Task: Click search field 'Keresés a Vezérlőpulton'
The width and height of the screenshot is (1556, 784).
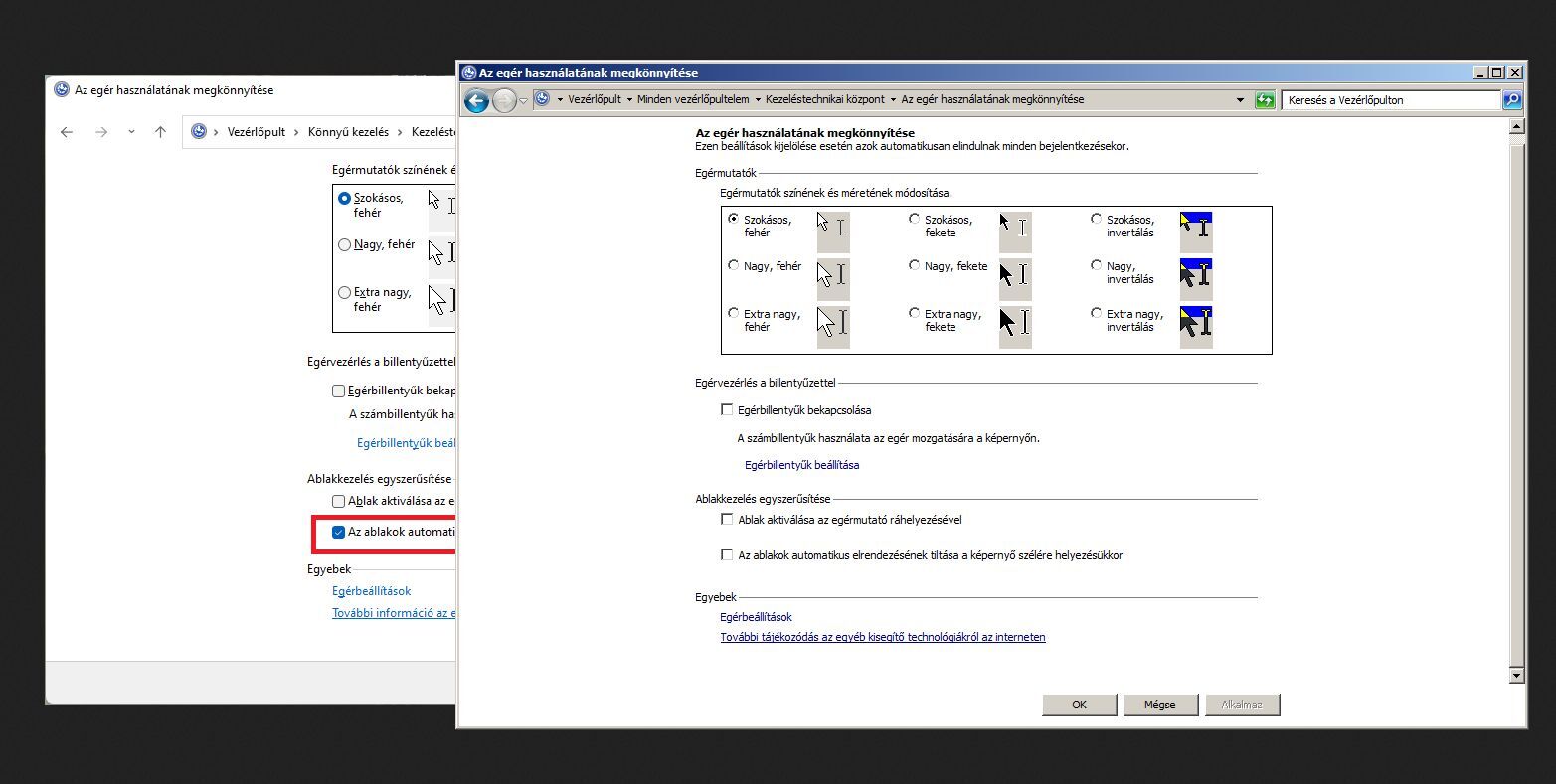Action: (1391, 100)
